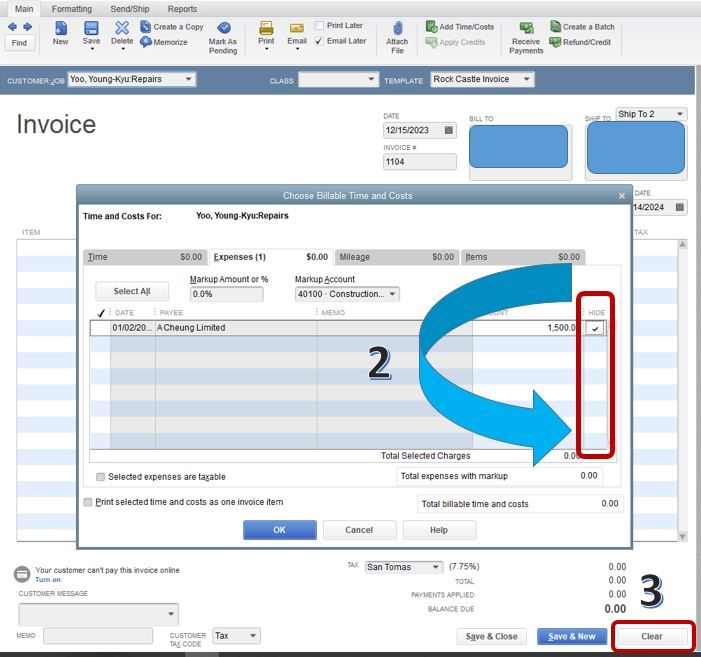Click the Find button
The height and width of the screenshot is (657, 701).
point(19,43)
